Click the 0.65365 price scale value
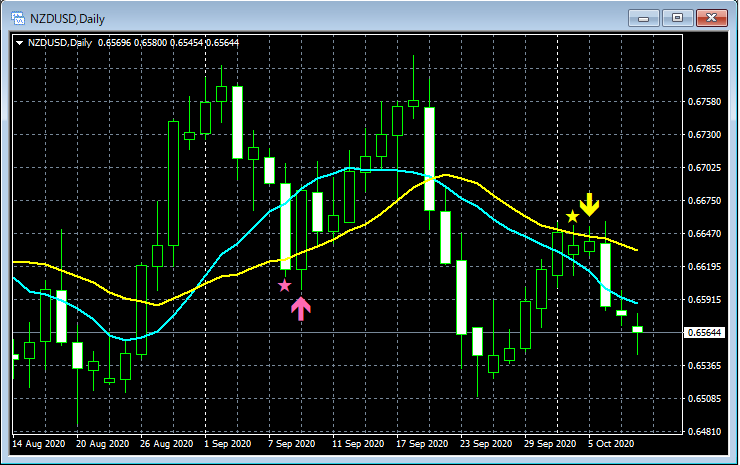This screenshot has width=740, height=465. [x=704, y=366]
